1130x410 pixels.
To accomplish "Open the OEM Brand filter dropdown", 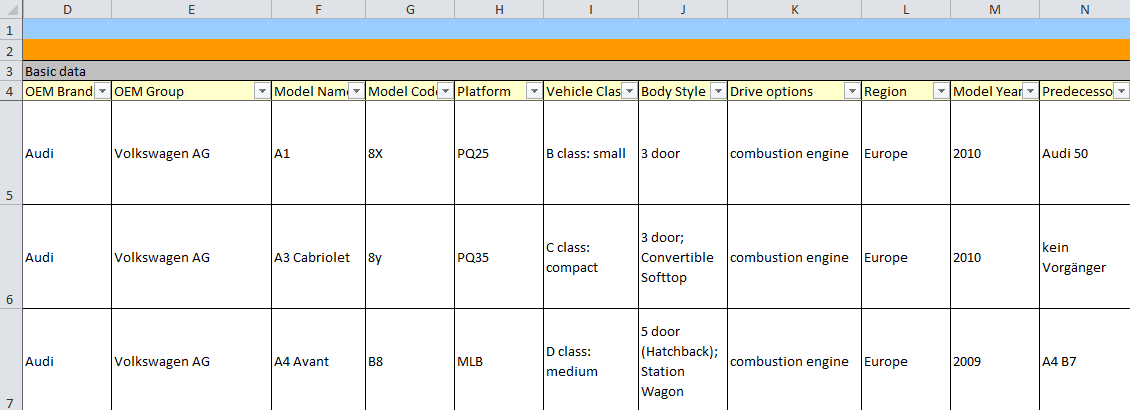I will pyautogui.click(x=102, y=92).
